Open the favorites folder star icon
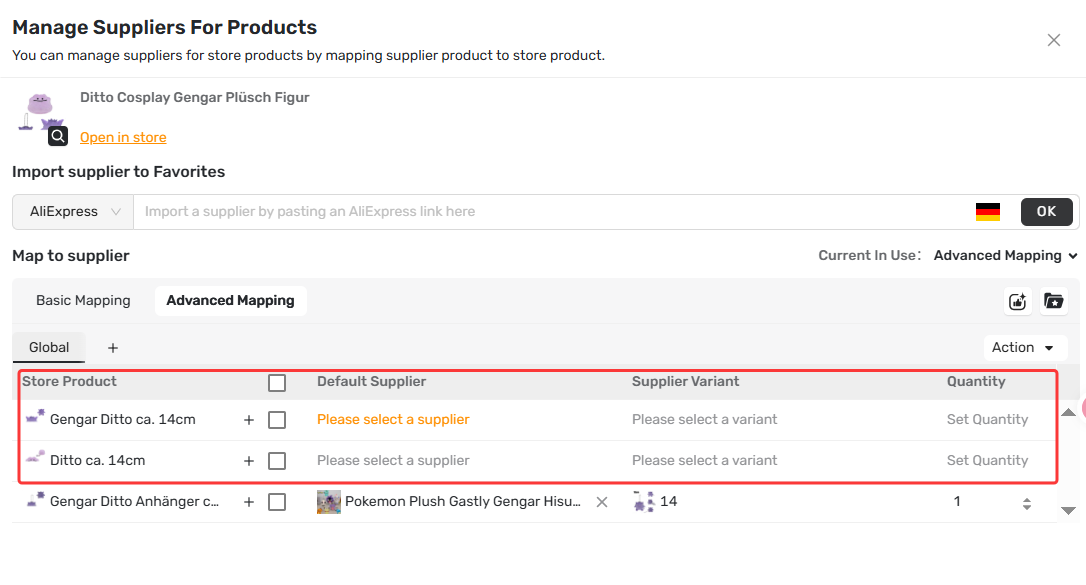The width and height of the screenshot is (1086, 585). (1053, 301)
